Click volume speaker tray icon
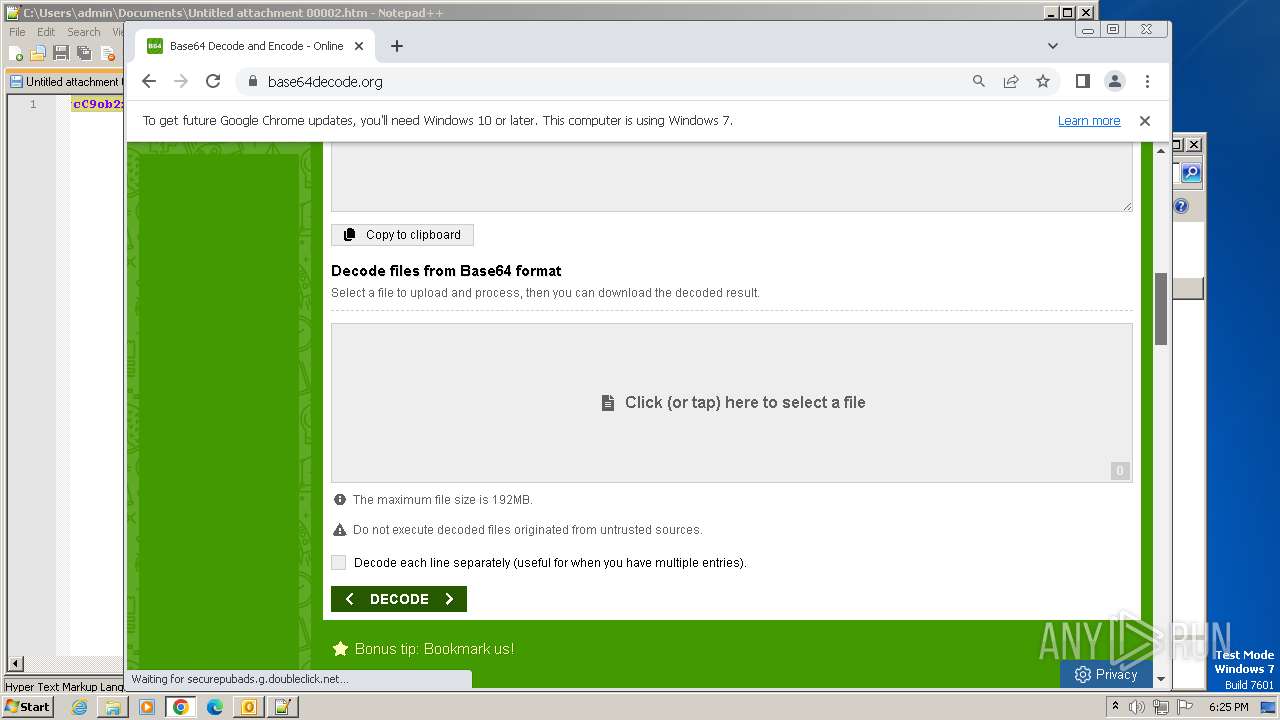 [1137, 707]
